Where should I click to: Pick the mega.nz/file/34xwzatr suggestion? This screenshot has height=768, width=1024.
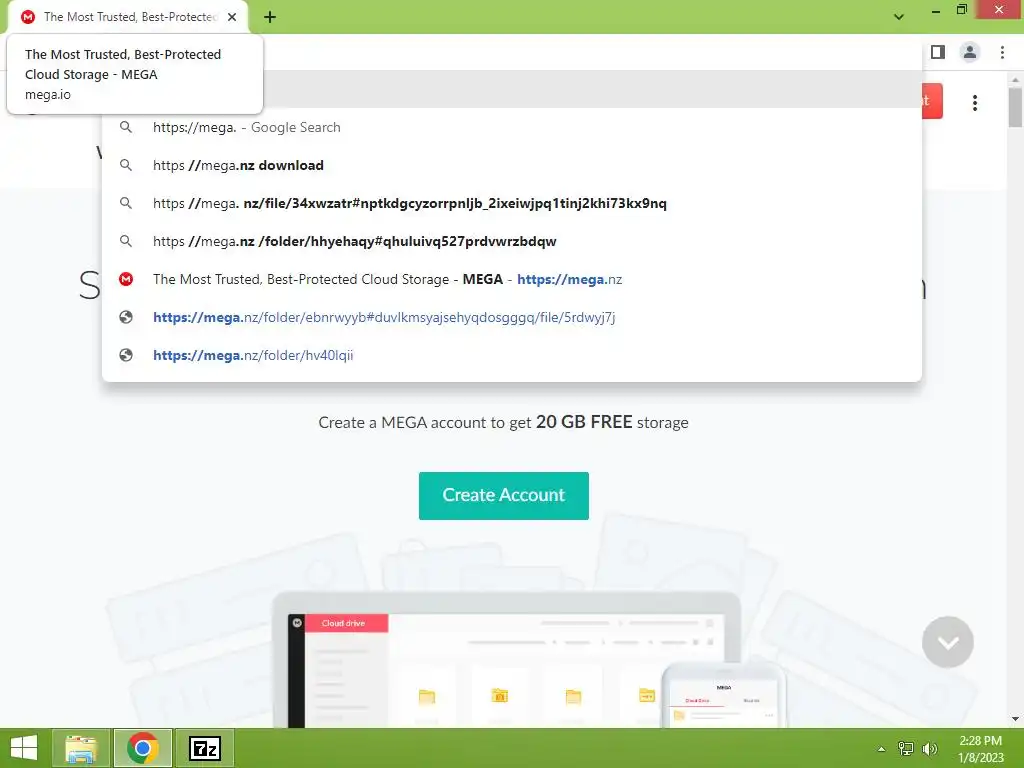point(512,203)
